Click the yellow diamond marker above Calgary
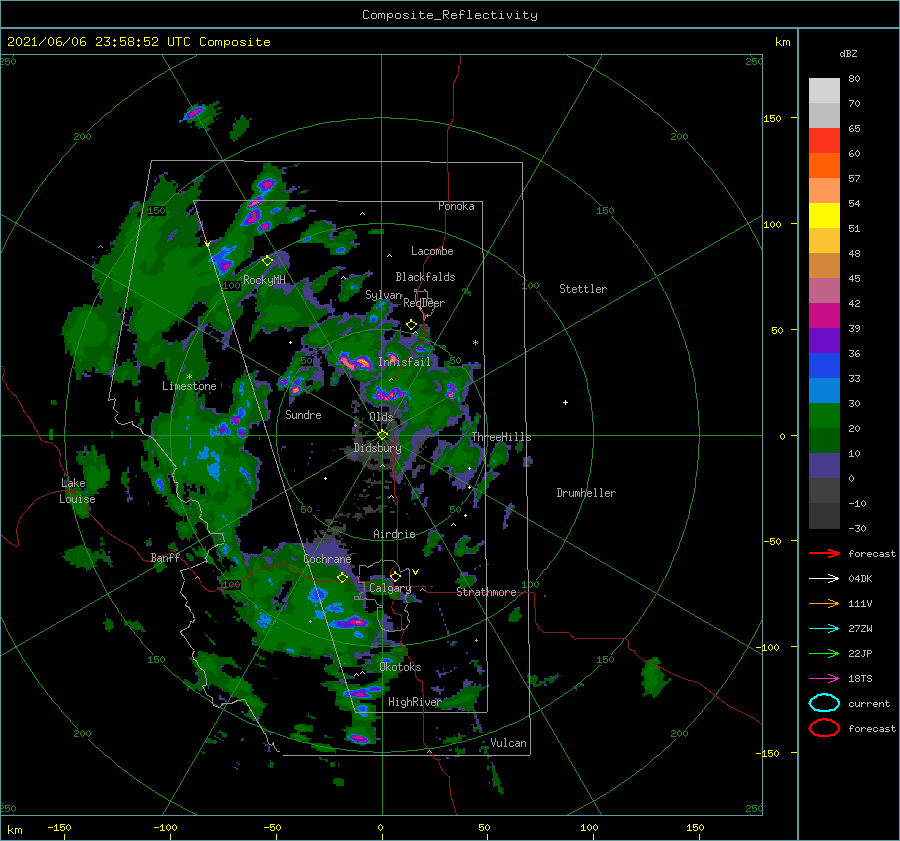Screen dimensions: 900x841 pos(395,576)
